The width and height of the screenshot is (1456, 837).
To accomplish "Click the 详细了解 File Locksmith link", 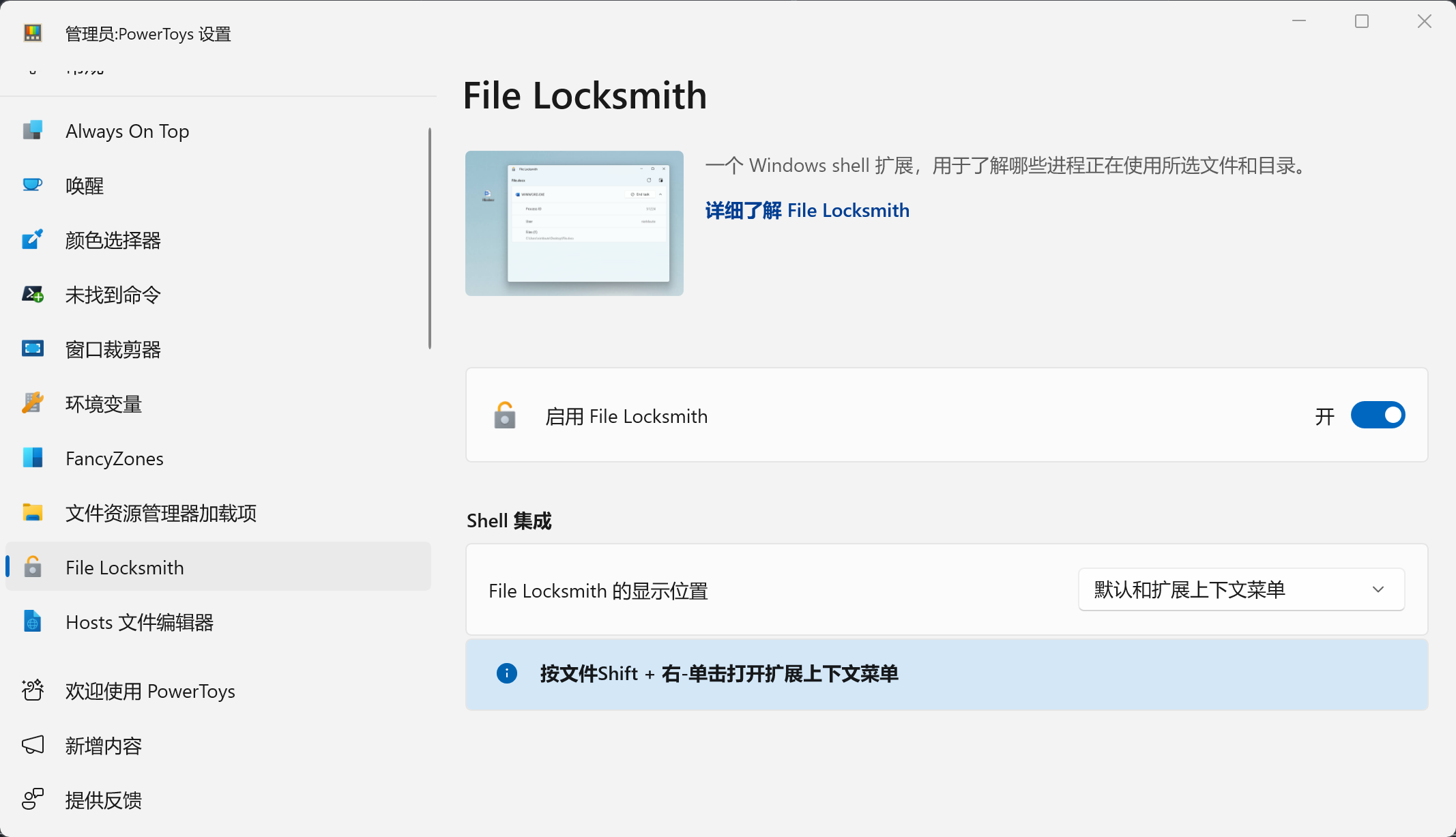I will click(807, 210).
